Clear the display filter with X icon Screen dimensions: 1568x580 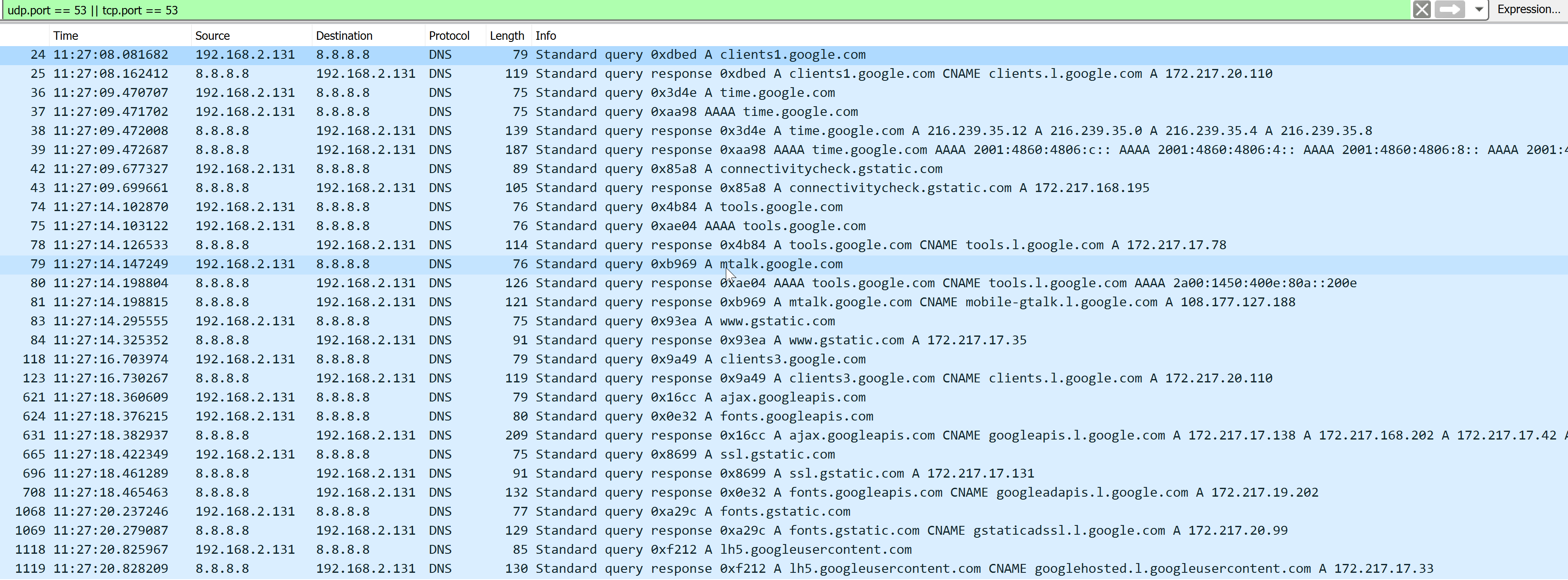(1421, 10)
